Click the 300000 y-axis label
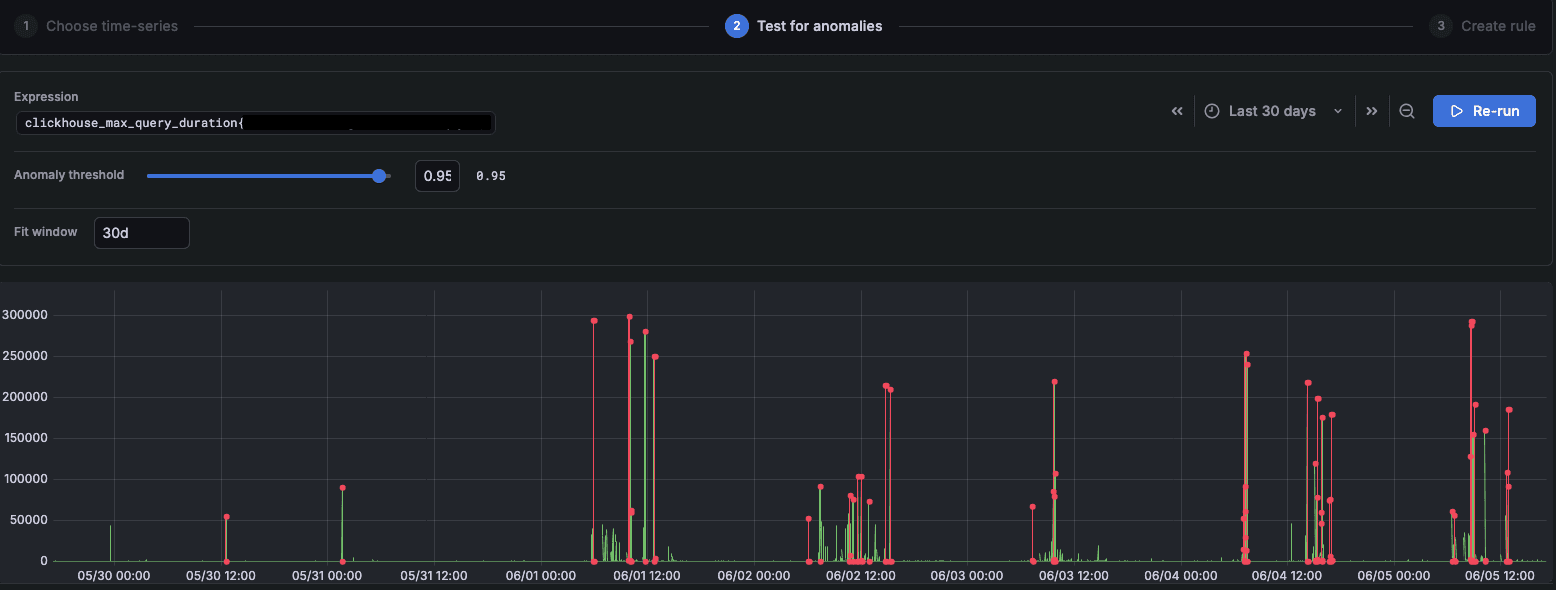The image size is (1556, 590). pos(24,315)
